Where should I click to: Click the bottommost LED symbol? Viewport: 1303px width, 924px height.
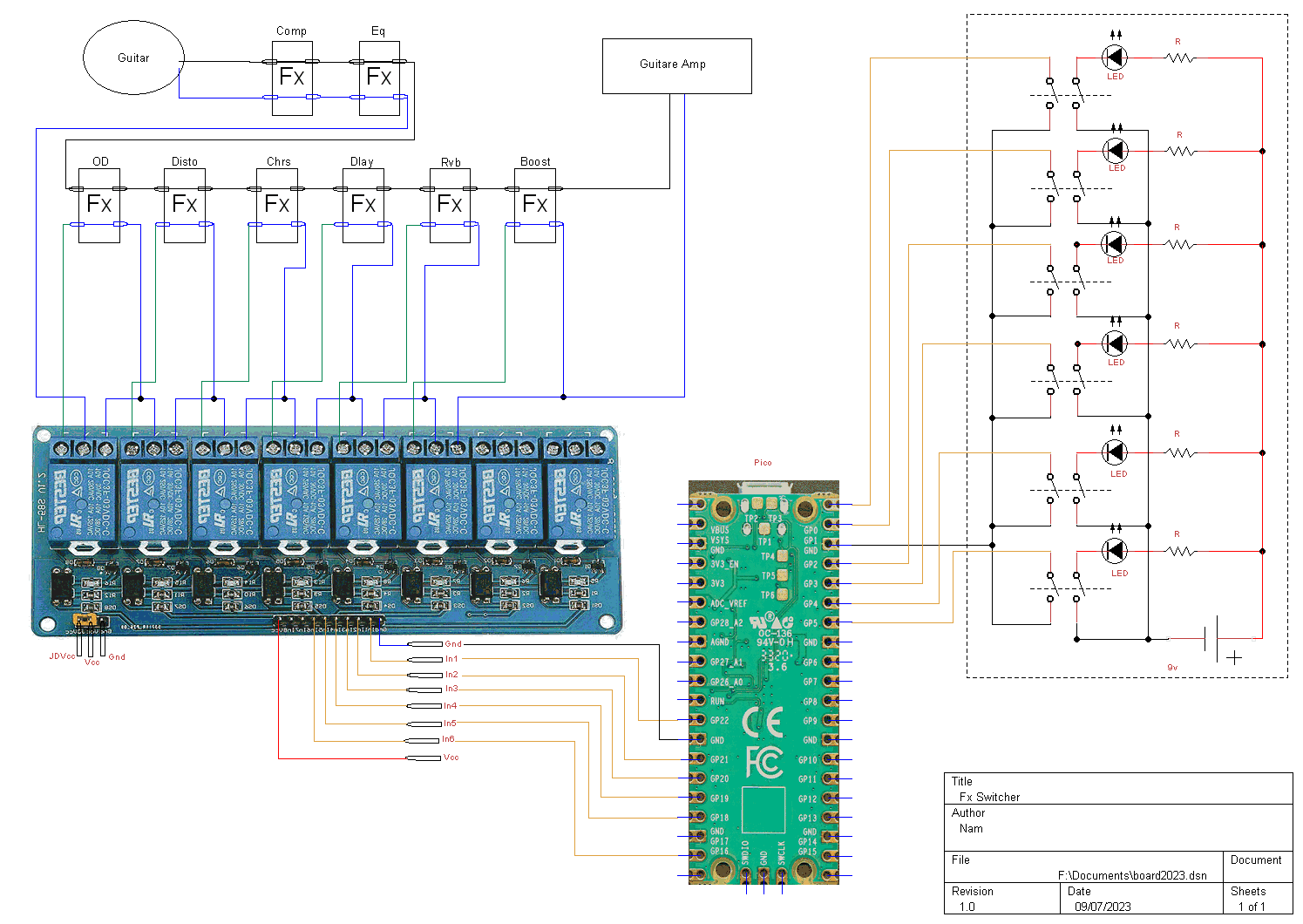click(1115, 550)
